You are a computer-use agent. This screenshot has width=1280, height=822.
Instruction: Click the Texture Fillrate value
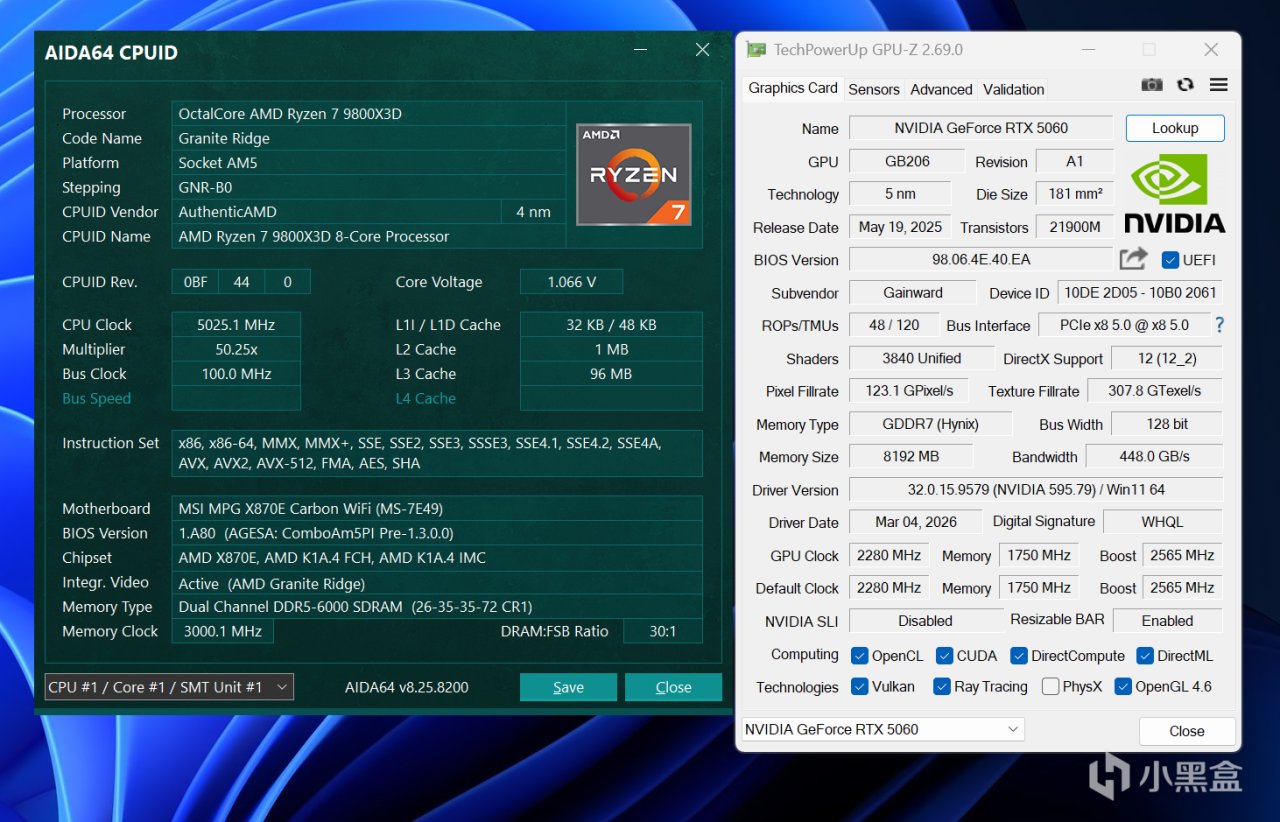pos(1155,391)
